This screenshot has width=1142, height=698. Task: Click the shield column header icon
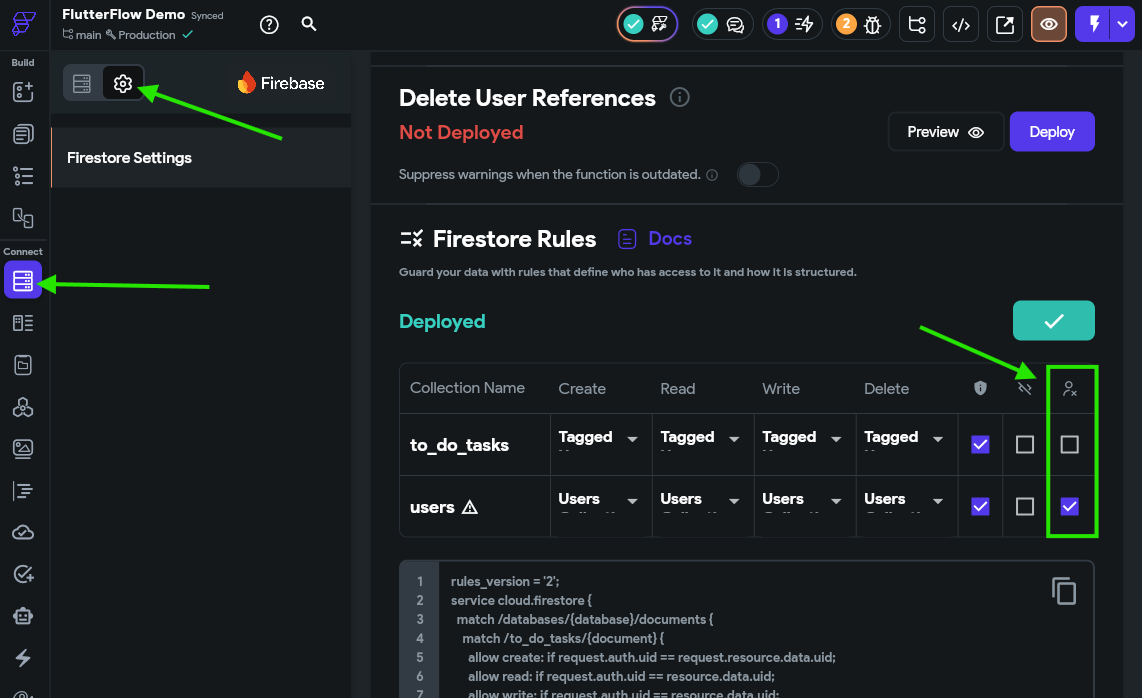tap(980, 388)
